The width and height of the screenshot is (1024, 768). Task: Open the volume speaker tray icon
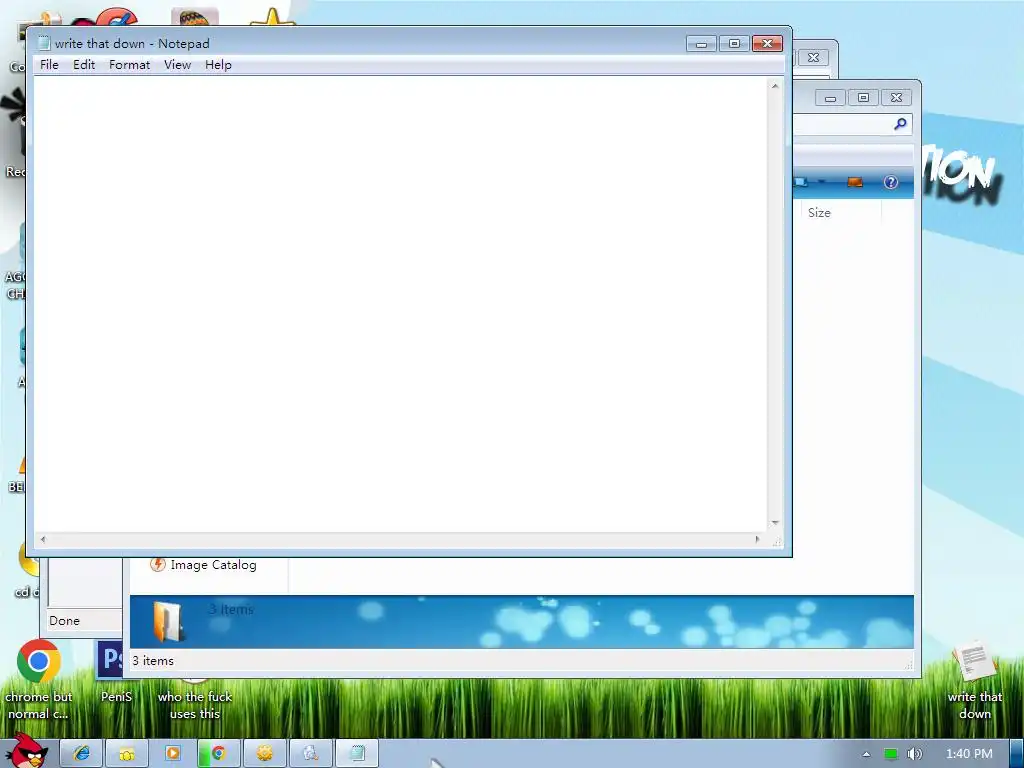(x=914, y=754)
